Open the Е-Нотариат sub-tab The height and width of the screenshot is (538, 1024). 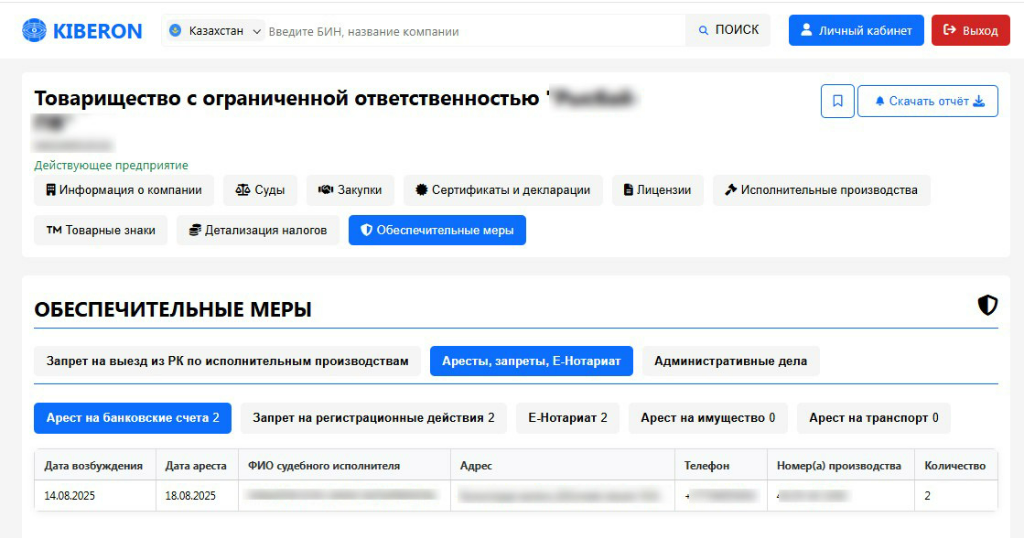tap(567, 418)
